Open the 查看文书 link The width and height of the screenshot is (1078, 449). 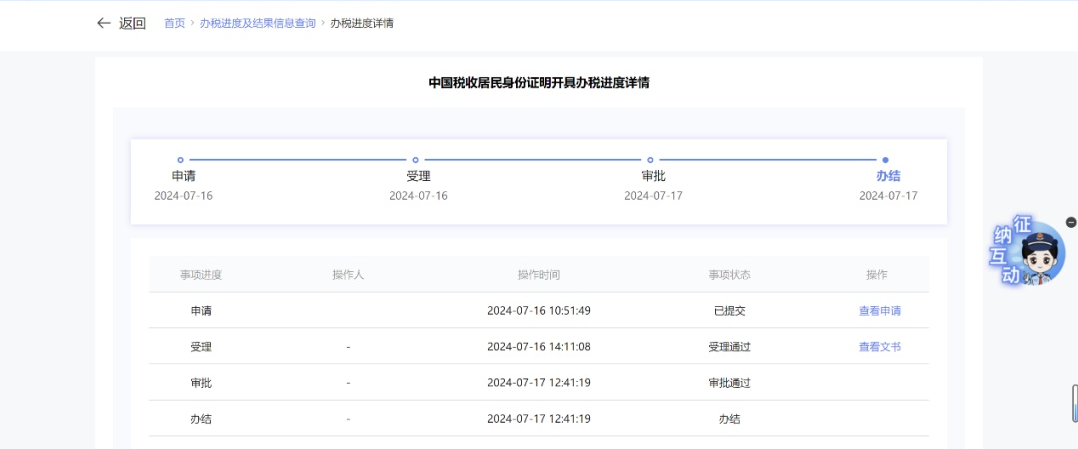879,347
